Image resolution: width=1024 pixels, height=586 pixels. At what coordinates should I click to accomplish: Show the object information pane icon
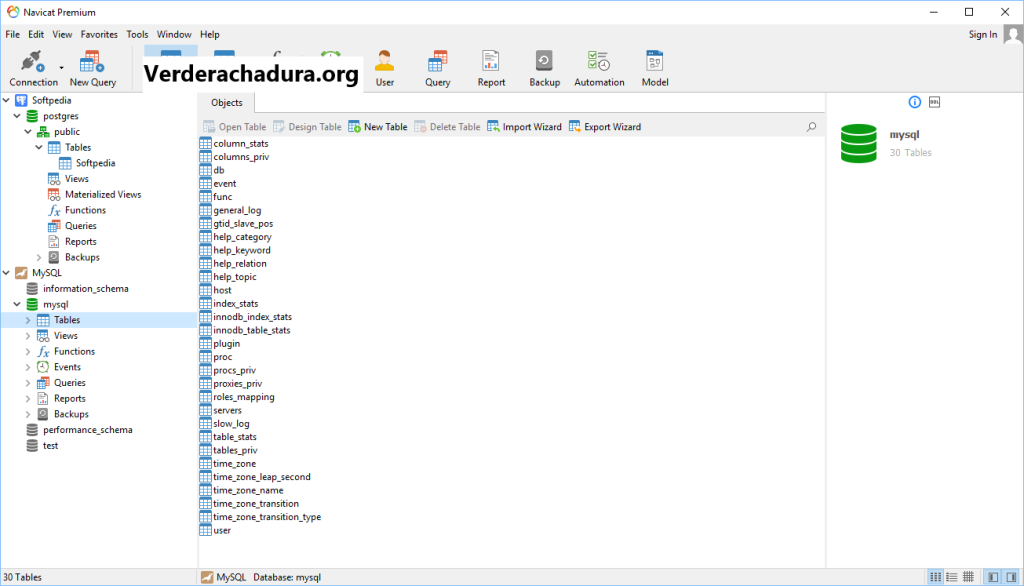(915, 102)
